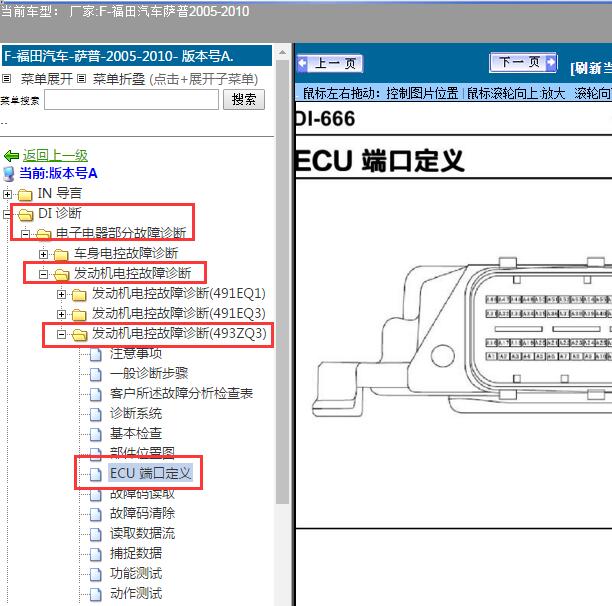Image resolution: width=612 pixels, height=606 pixels.
Task: Click the page icon beside 客户所述故障分析检查表
Action: coord(96,394)
